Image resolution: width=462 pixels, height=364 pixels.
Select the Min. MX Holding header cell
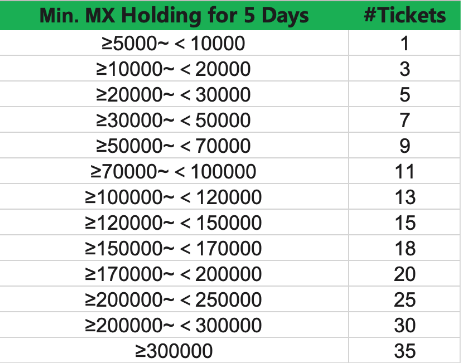[x=174, y=15]
